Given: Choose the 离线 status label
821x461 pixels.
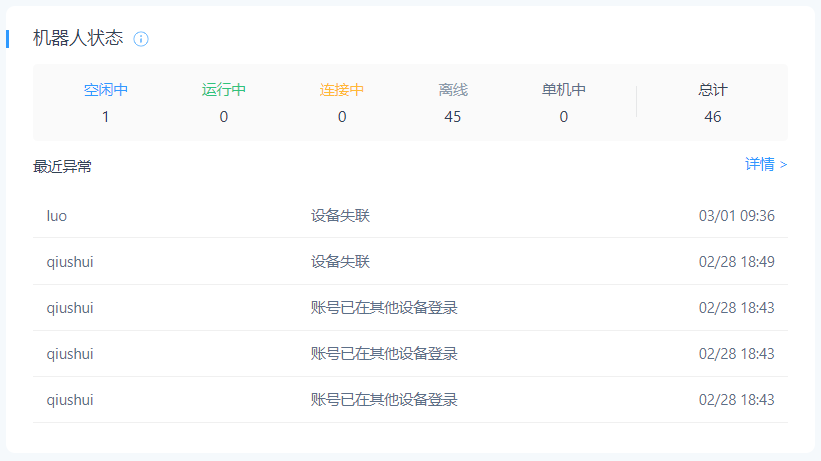Looking at the screenshot, I should (453, 90).
